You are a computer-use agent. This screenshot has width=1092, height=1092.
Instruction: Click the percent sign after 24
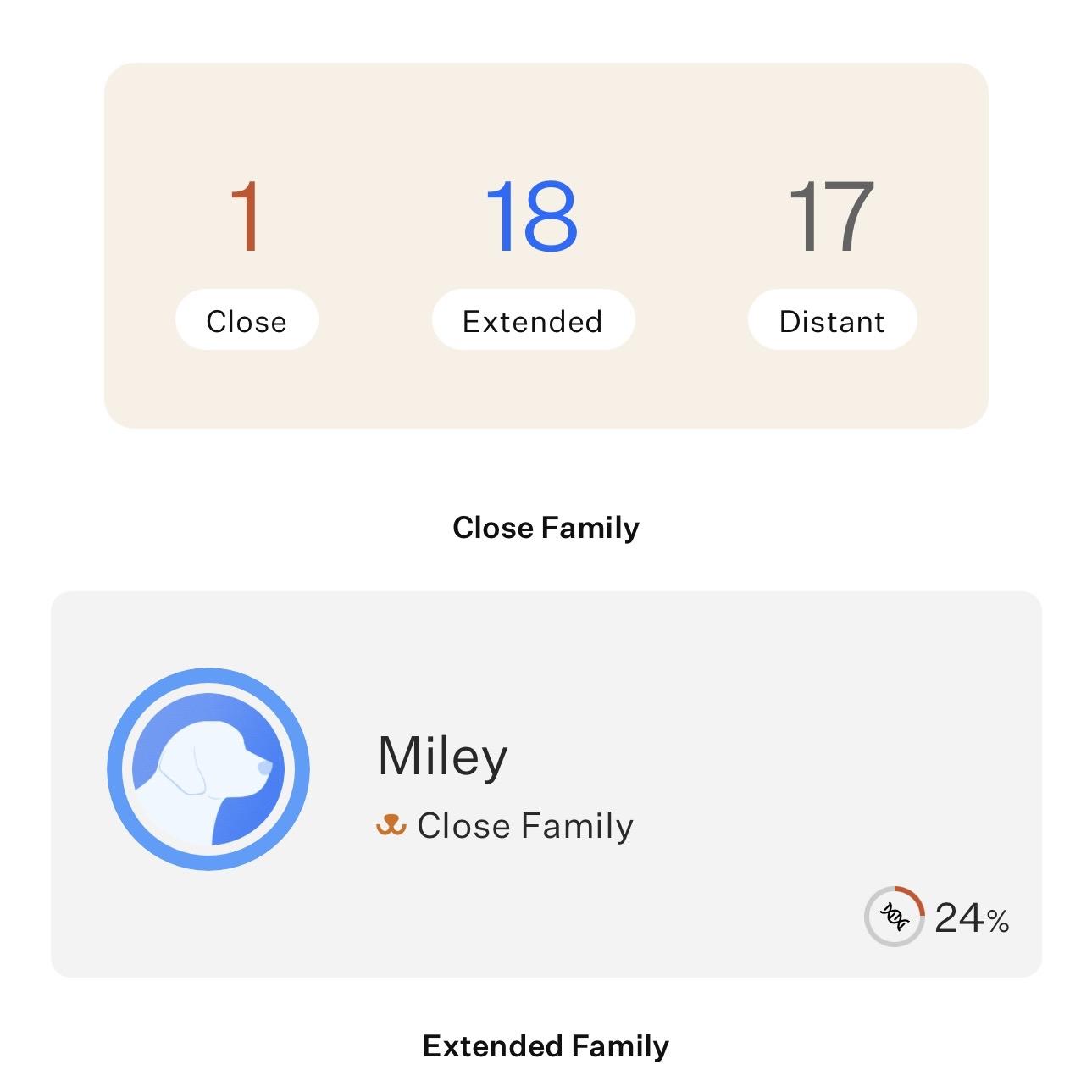click(998, 921)
